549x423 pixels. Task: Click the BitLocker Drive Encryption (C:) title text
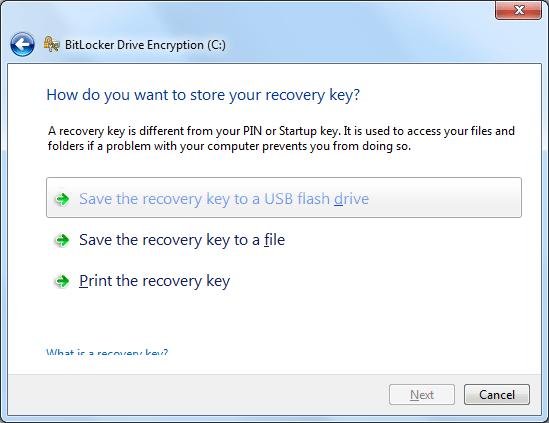click(x=145, y=45)
